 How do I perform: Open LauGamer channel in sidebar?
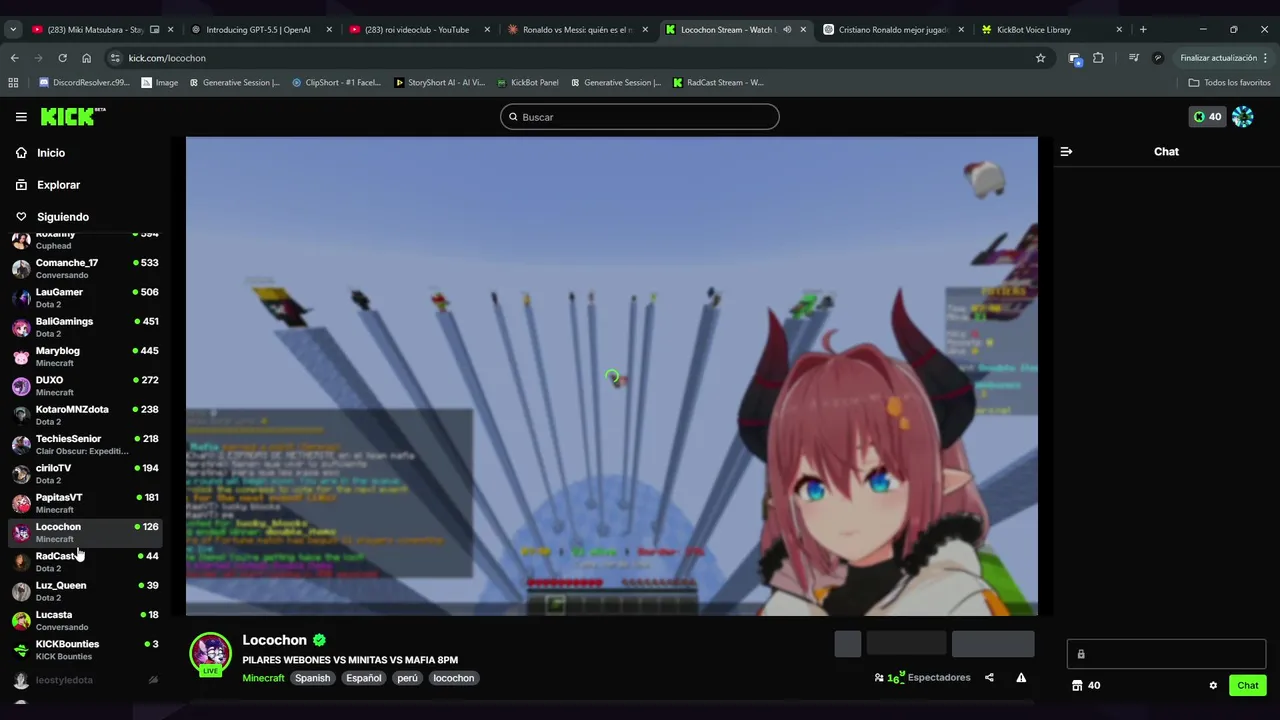[85, 298]
